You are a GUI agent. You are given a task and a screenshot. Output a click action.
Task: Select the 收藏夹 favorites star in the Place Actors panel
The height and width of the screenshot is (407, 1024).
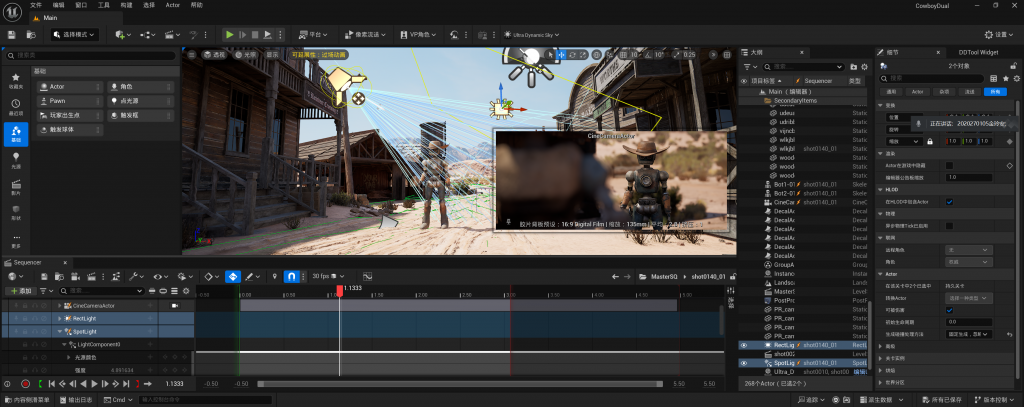click(16, 78)
